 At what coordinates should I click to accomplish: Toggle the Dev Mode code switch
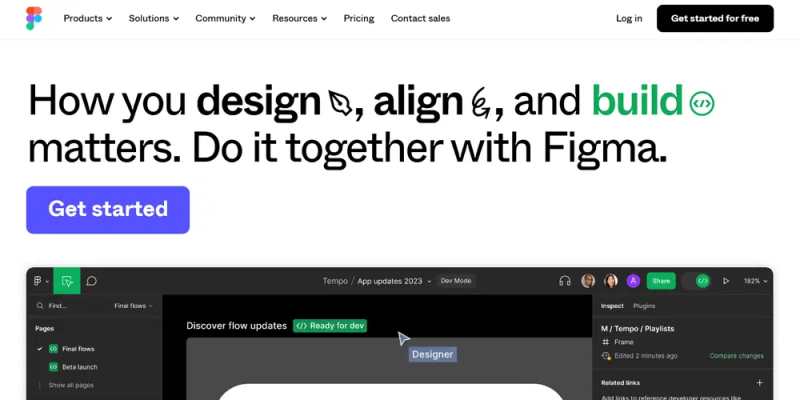[697, 281]
